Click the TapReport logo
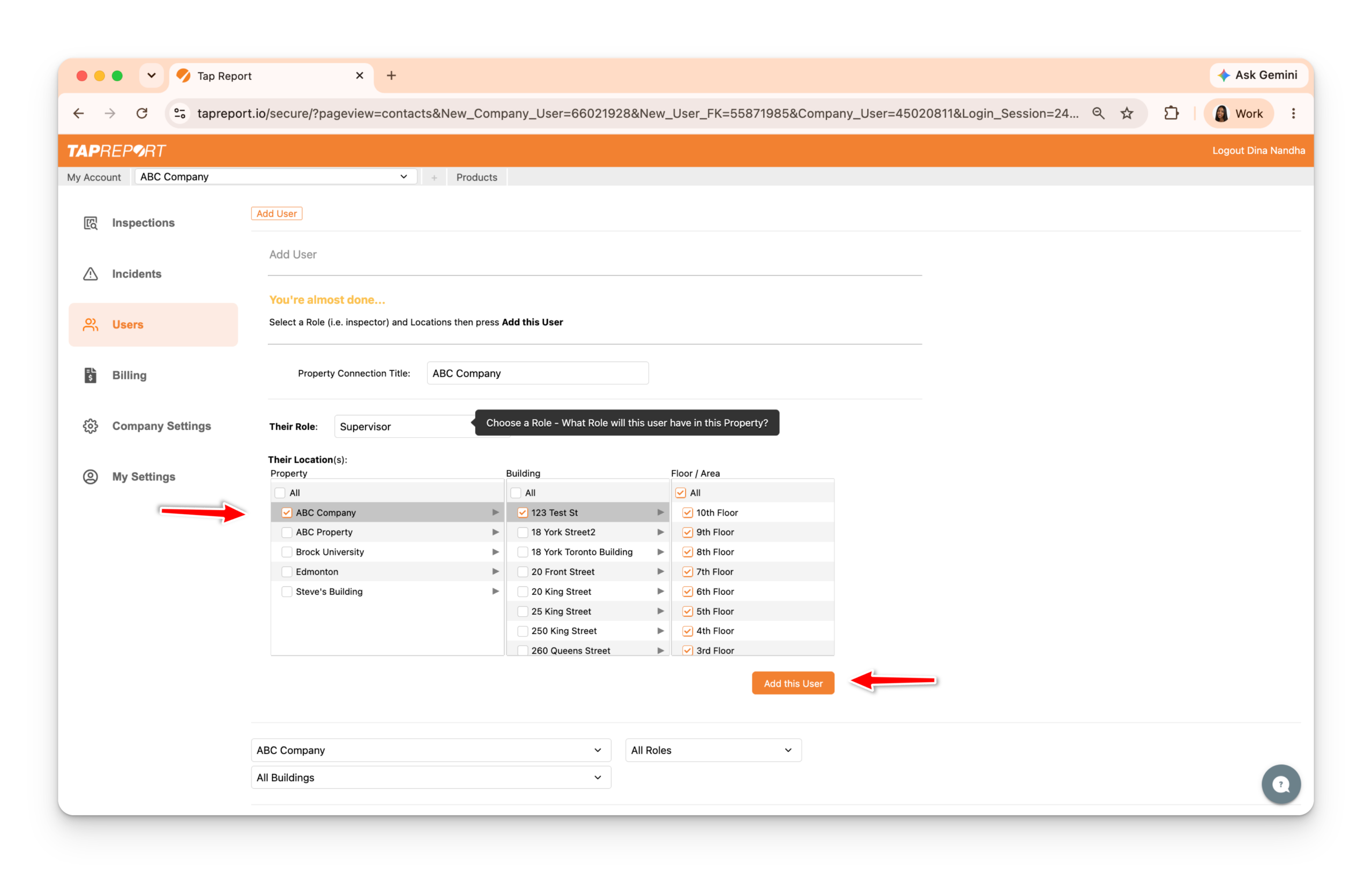 [x=117, y=151]
